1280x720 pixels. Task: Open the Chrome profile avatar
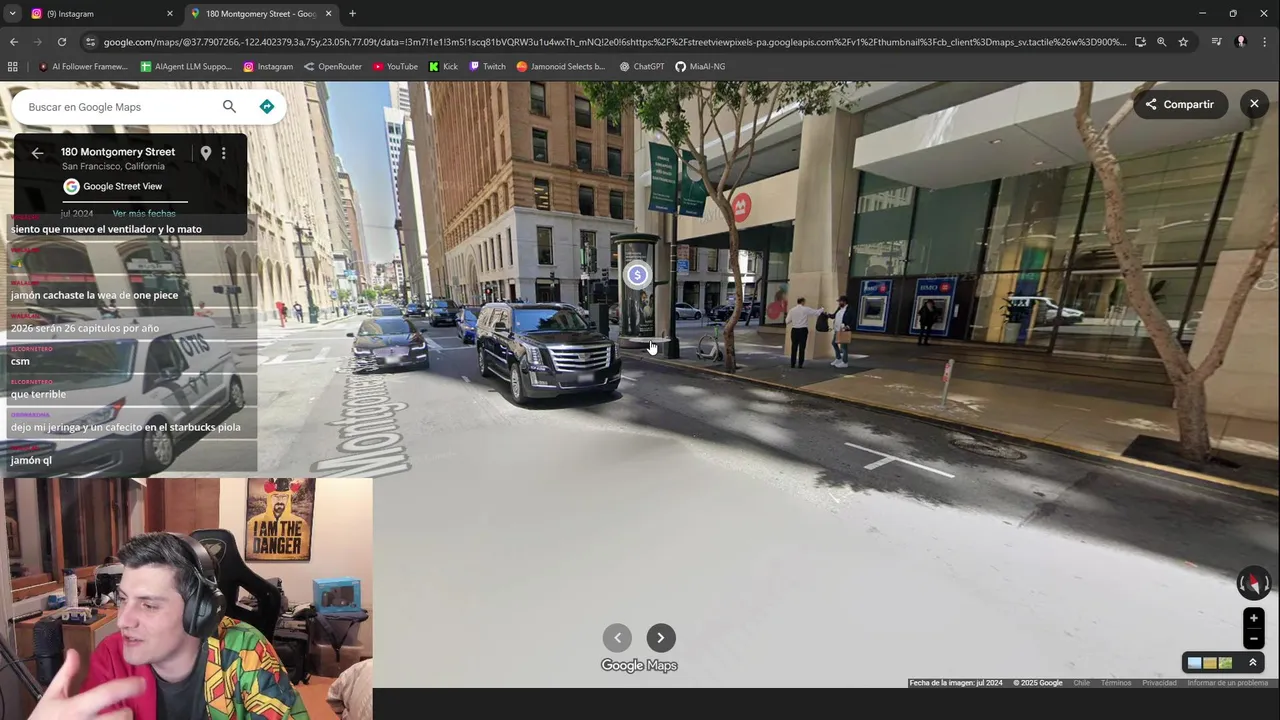tap(1241, 42)
